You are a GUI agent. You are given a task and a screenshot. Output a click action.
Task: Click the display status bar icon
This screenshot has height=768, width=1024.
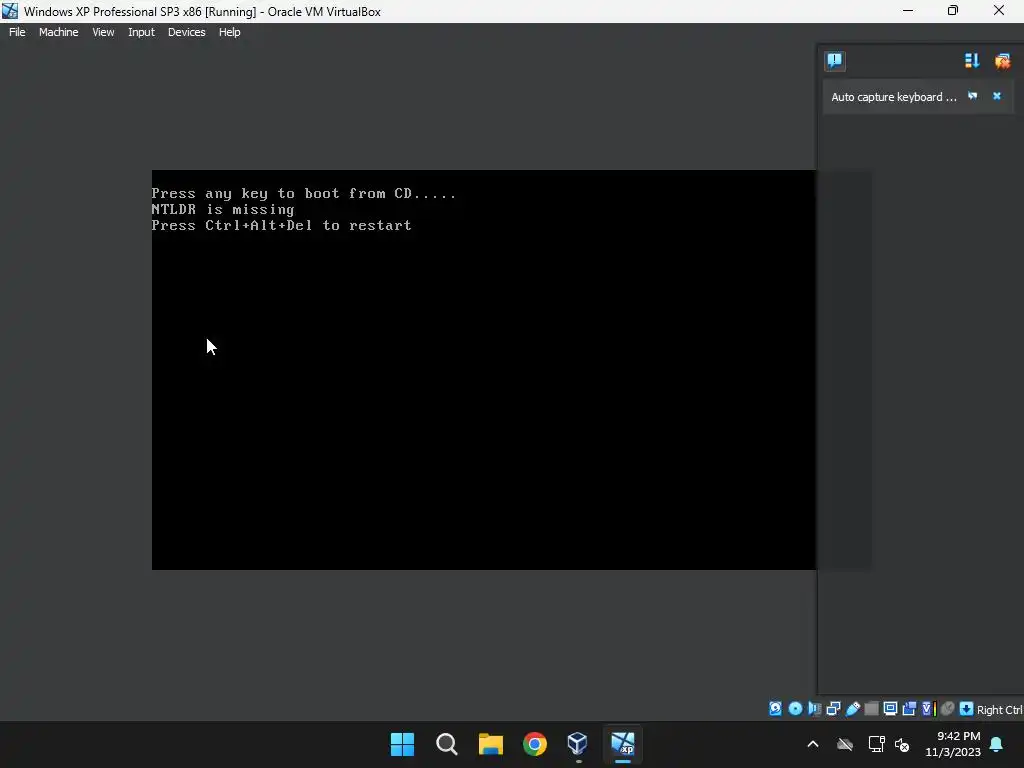point(890,709)
